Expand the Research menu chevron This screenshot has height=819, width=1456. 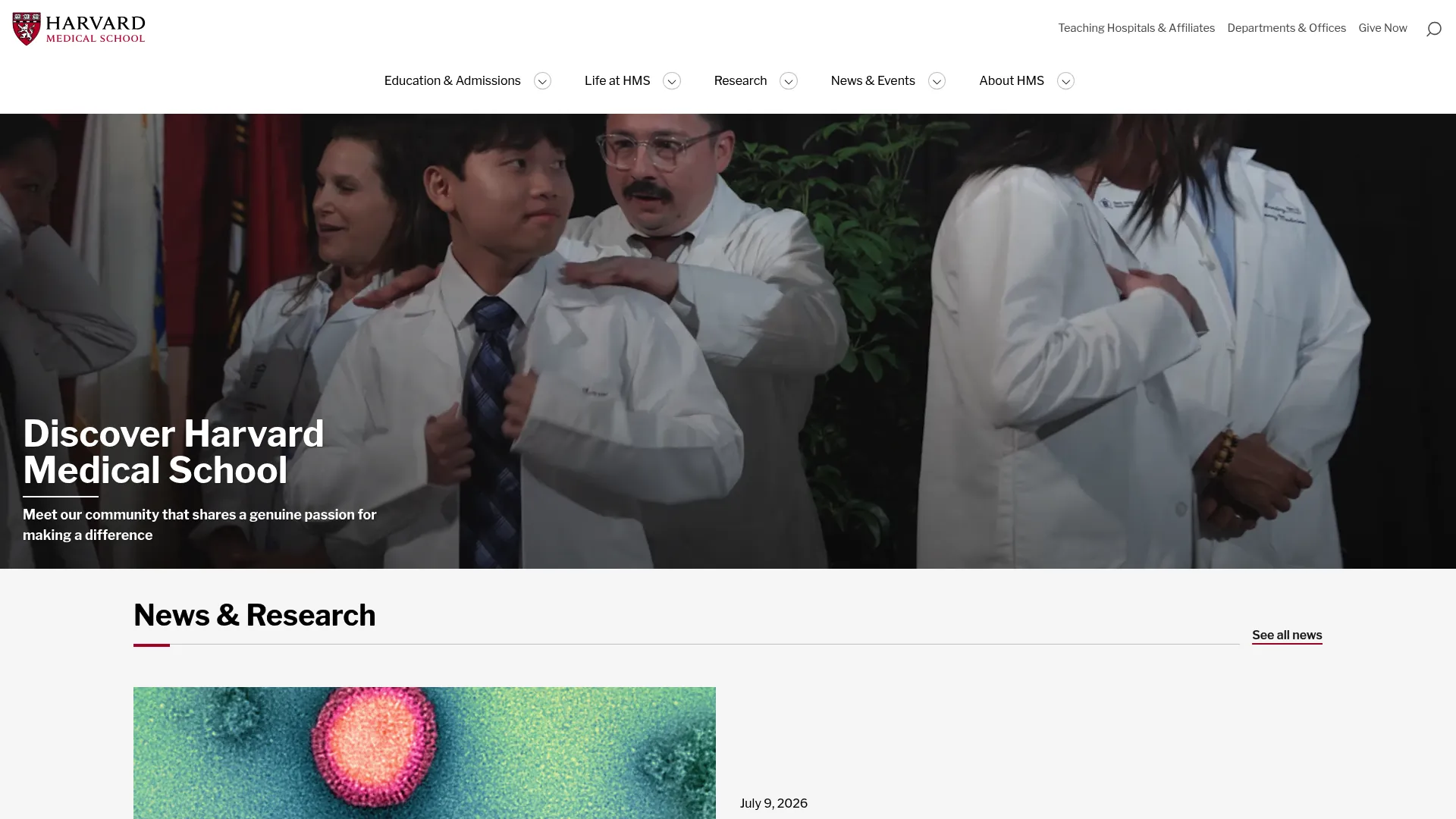789,81
